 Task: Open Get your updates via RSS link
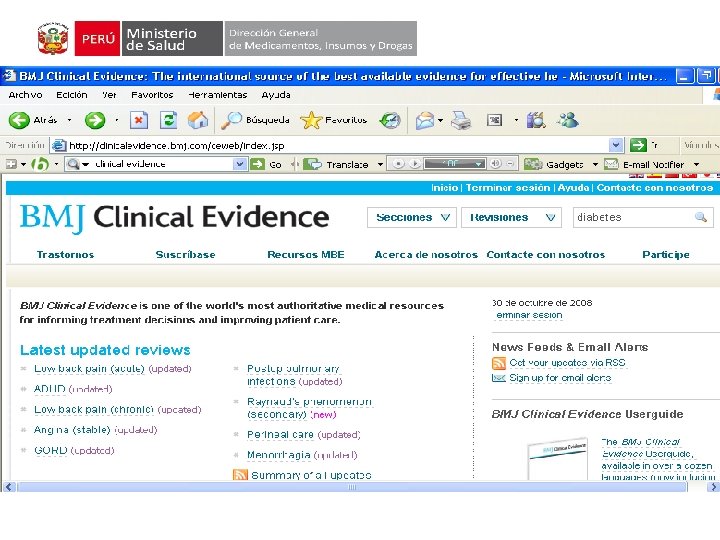tap(568, 363)
